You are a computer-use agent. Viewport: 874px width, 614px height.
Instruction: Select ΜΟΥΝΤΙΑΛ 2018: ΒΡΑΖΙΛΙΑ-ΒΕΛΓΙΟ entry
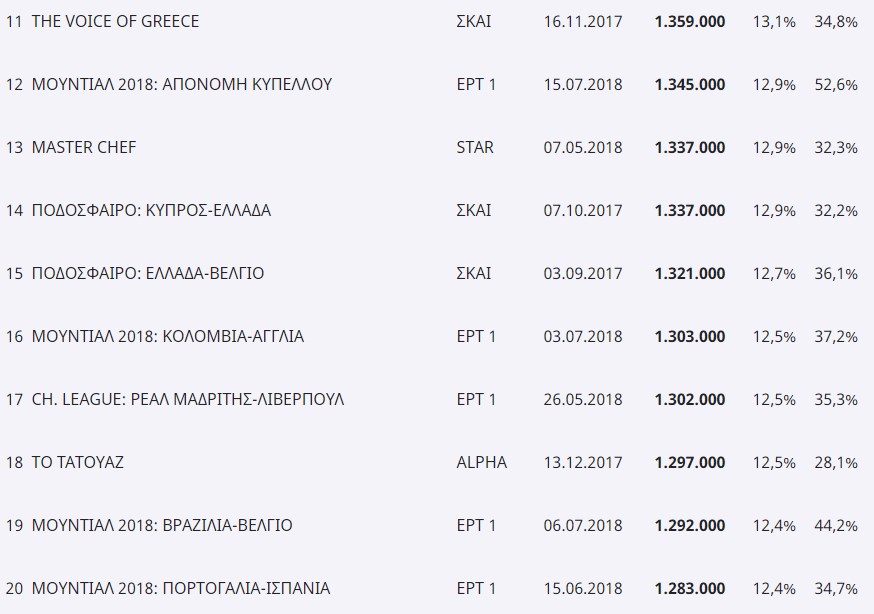pyautogui.click(x=162, y=525)
